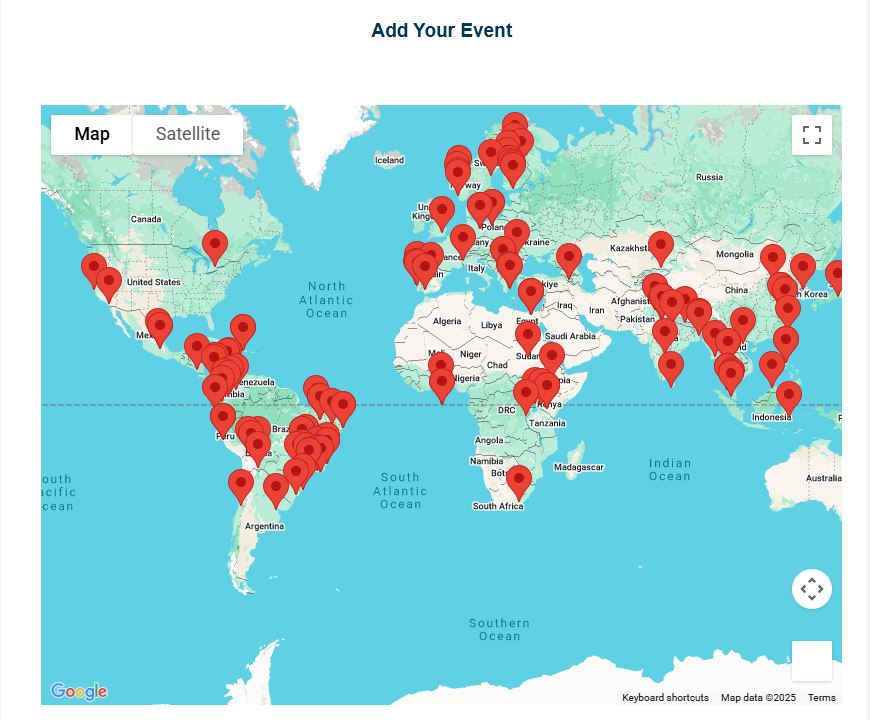This screenshot has width=870, height=720.
Task: Select the pin in Ethiopia near the Red Sea
Action: [x=552, y=359]
